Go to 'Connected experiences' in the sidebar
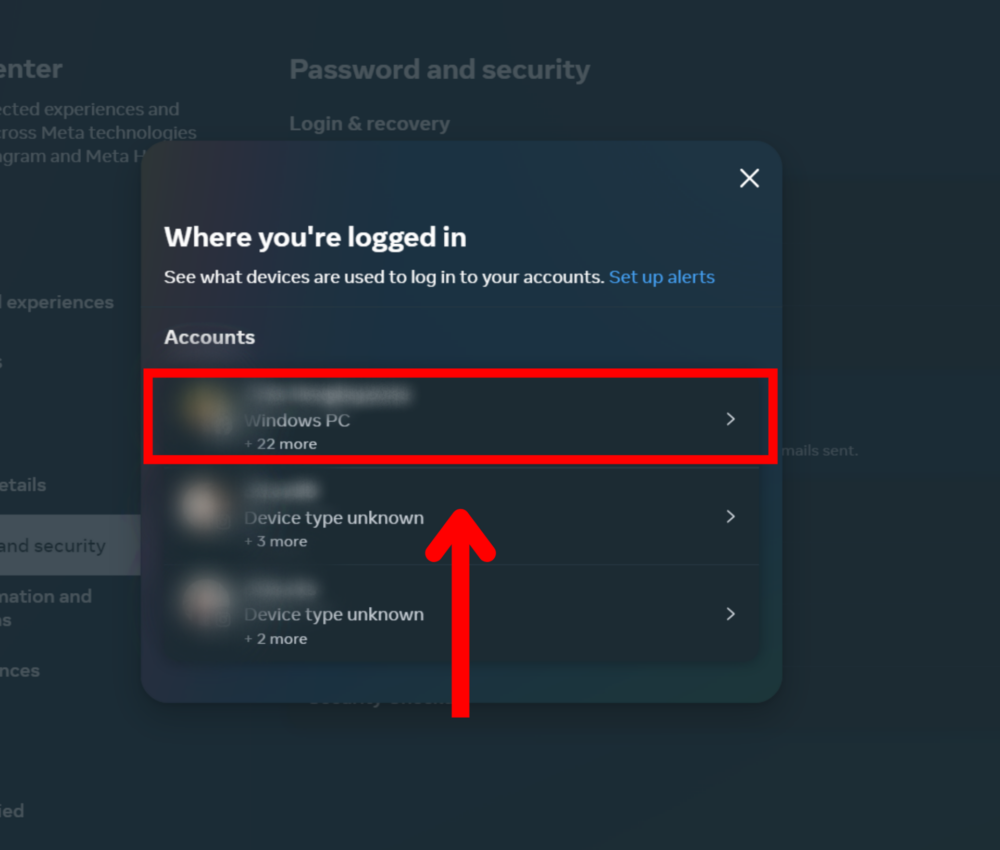The width and height of the screenshot is (1000, 850). coord(57,302)
